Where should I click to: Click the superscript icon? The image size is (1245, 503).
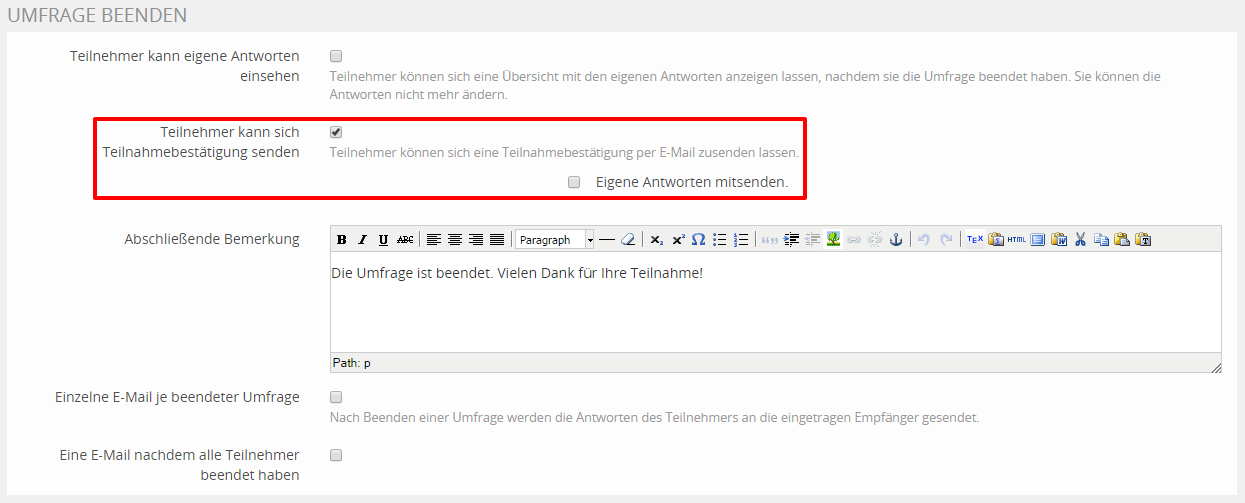(x=678, y=240)
